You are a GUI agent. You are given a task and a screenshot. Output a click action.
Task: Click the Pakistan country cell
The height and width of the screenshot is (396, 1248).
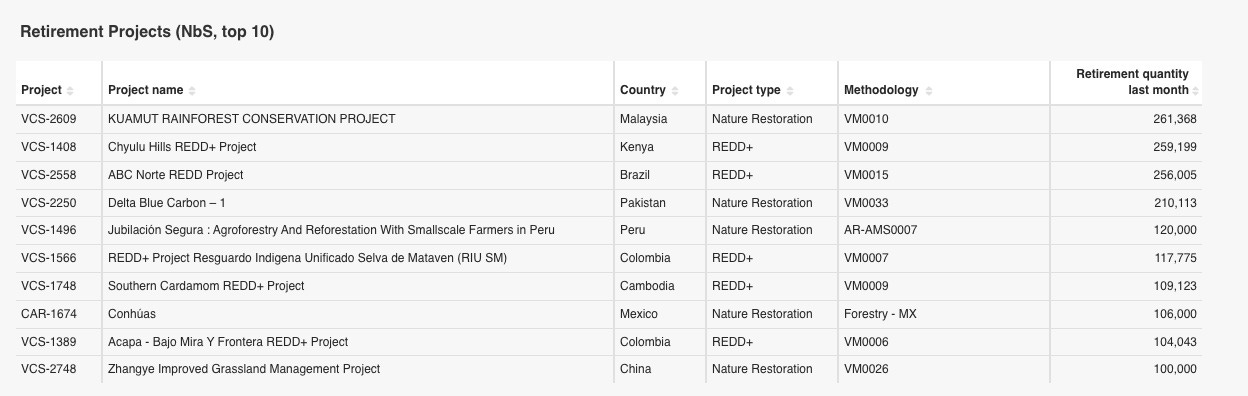tap(642, 203)
